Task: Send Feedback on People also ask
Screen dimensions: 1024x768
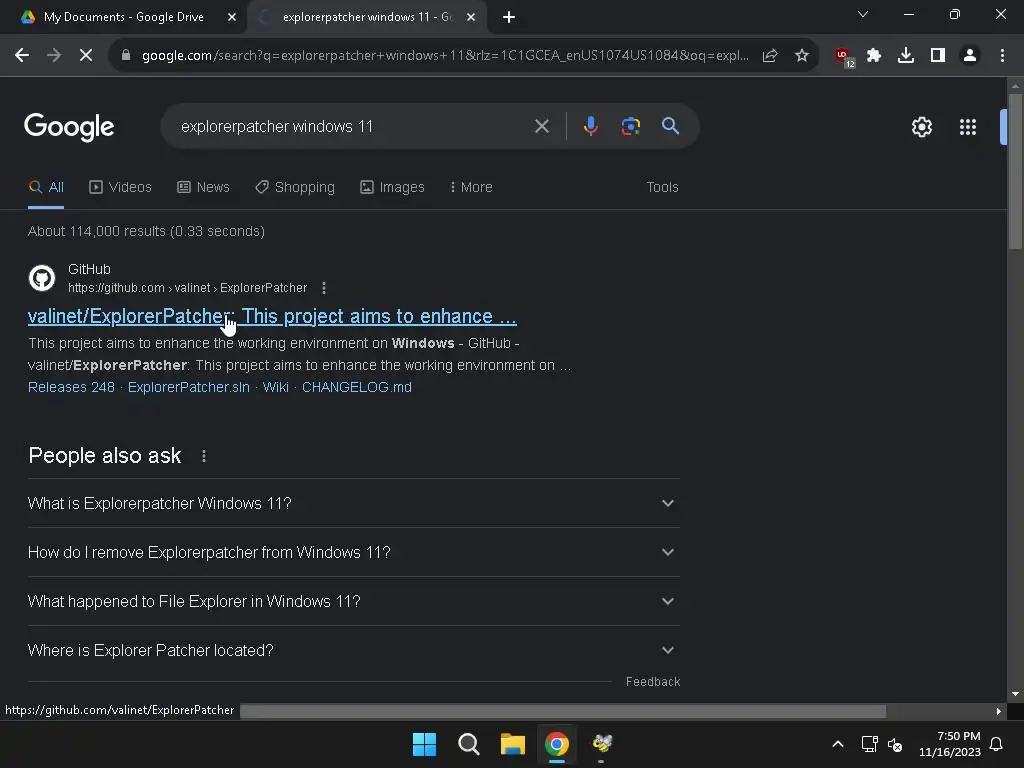Action: pyautogui.click(x=653, y=682)
